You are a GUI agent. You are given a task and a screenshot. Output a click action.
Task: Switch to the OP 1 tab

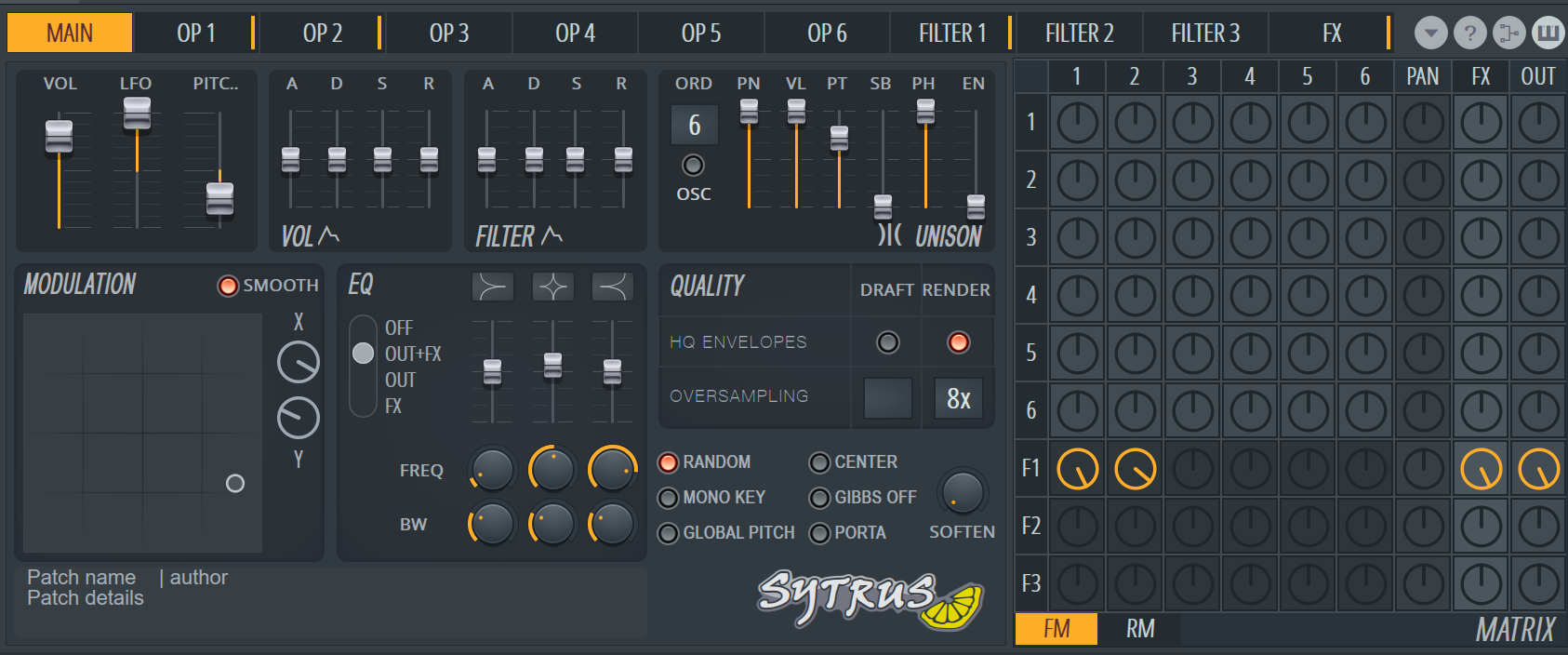point(196,33)
